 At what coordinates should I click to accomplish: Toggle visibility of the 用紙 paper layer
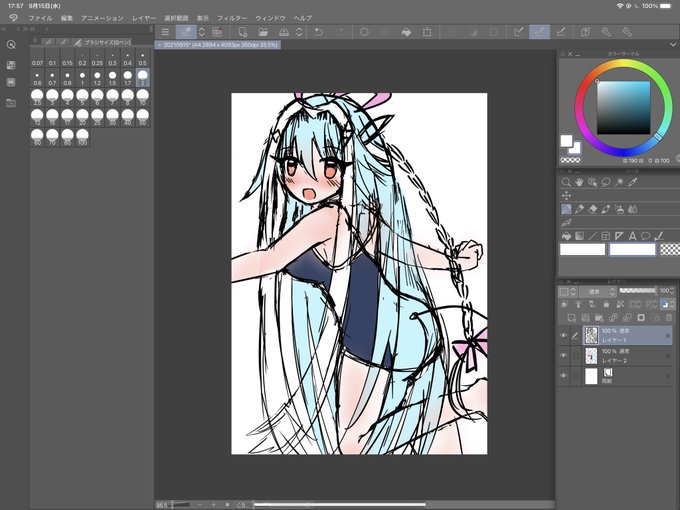563,376
